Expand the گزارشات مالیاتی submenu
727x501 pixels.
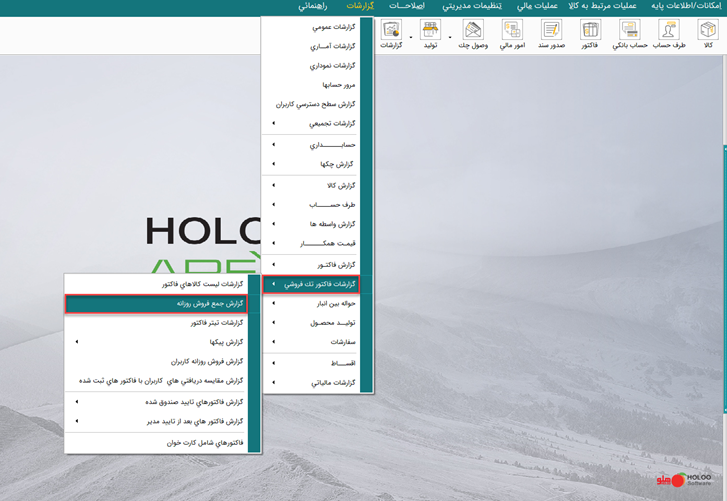pos(311,383)
